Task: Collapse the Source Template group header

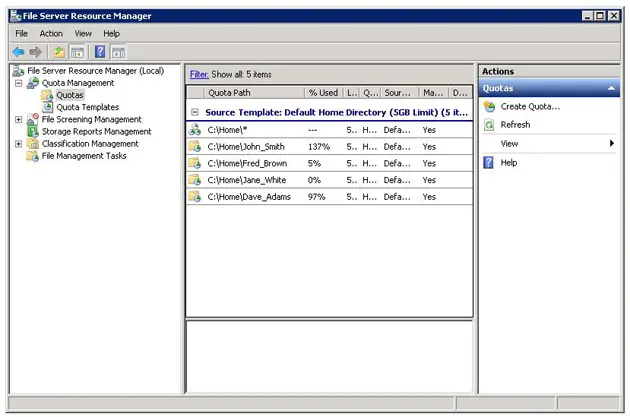Action: pyautogui.click(x=195, y=113)
